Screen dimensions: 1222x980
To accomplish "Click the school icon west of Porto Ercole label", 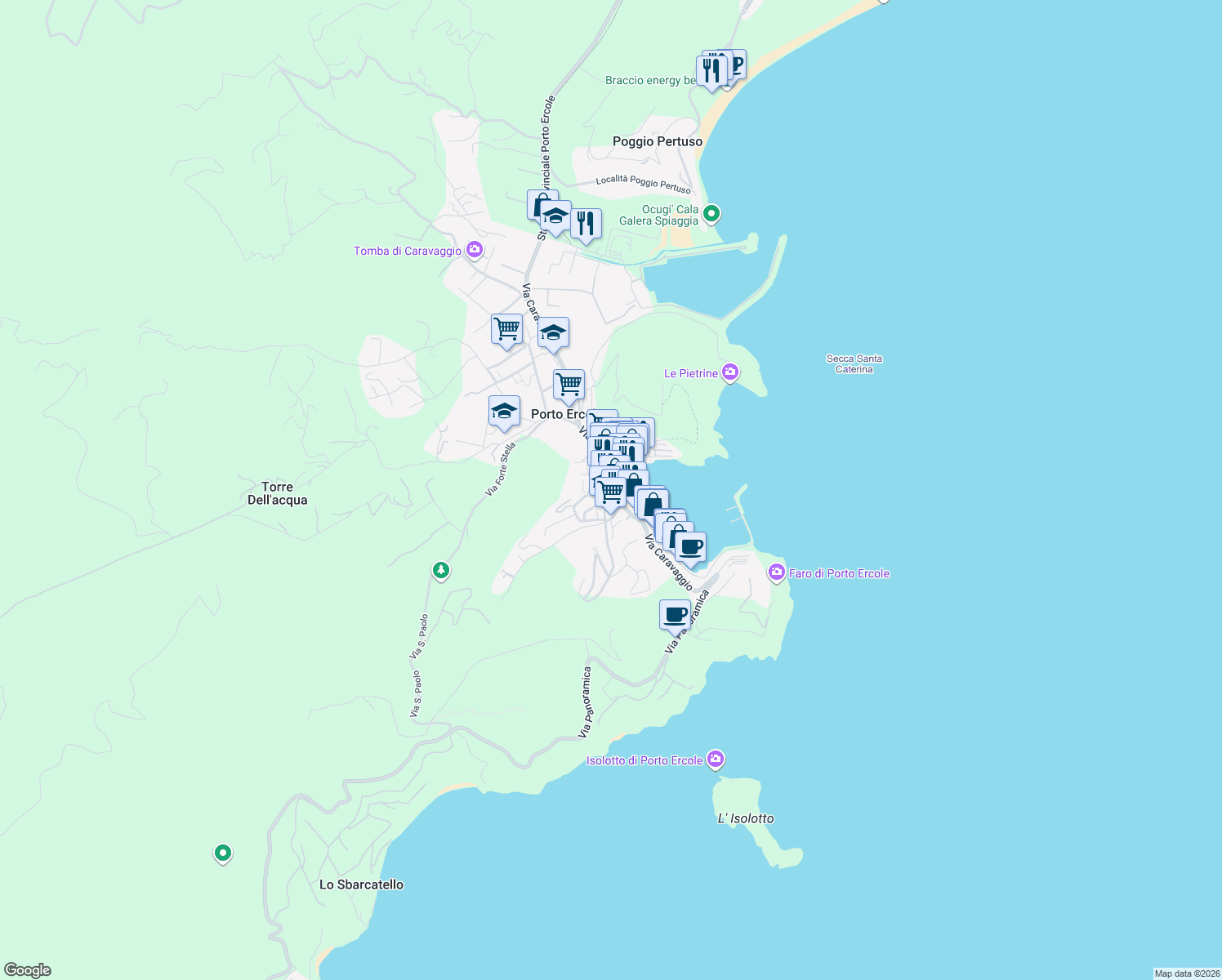I will coord(504,410).
